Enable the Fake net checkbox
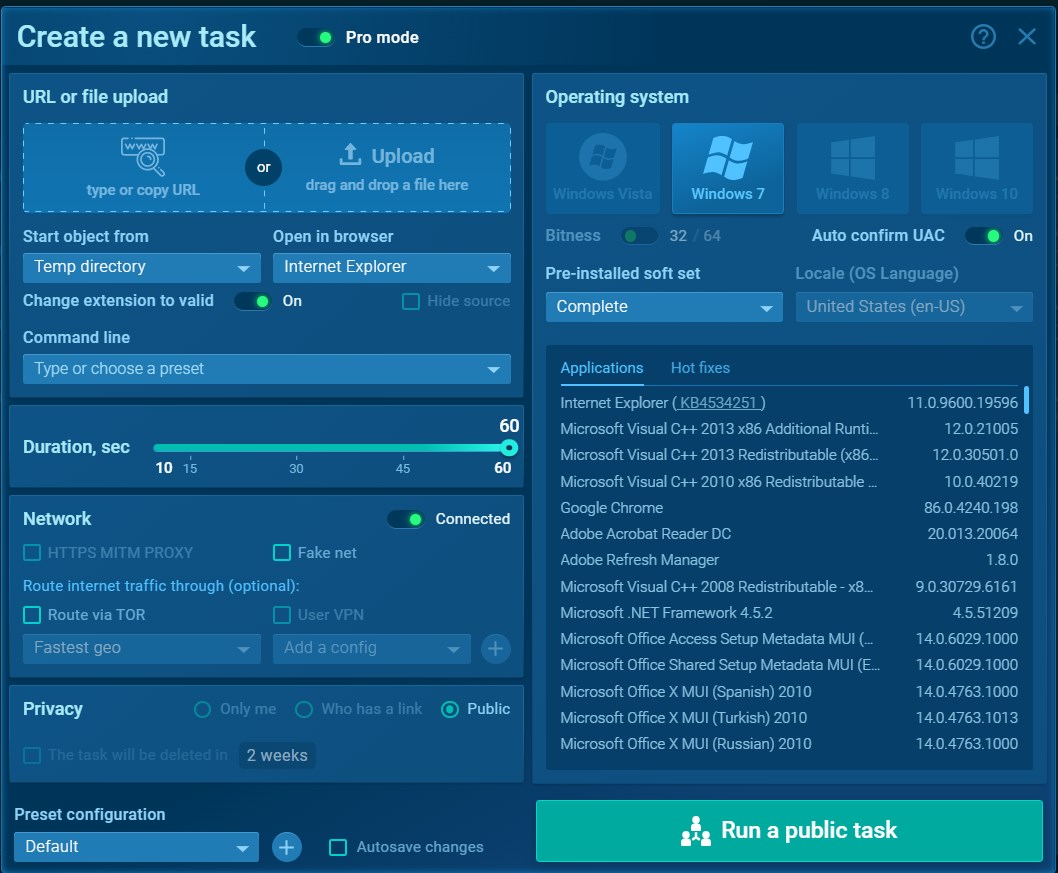This screenshot has height=873, width=1058. [281, 553]
